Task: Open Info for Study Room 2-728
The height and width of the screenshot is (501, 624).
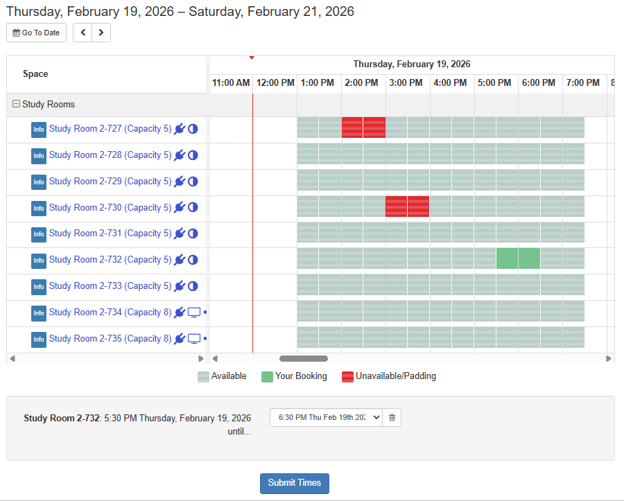Action: 39,156
